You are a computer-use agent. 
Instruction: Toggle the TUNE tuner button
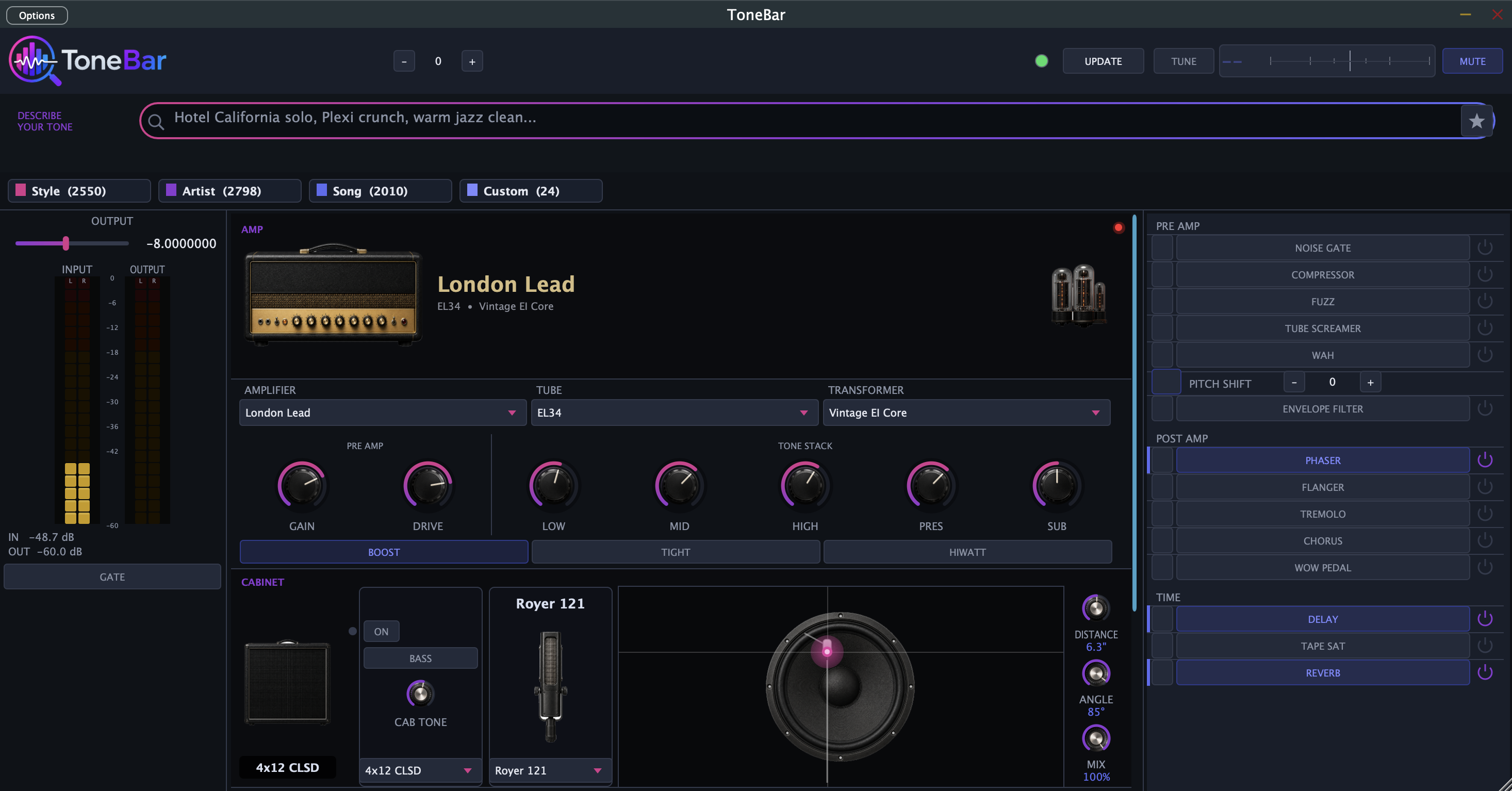tap(1184, 61)
